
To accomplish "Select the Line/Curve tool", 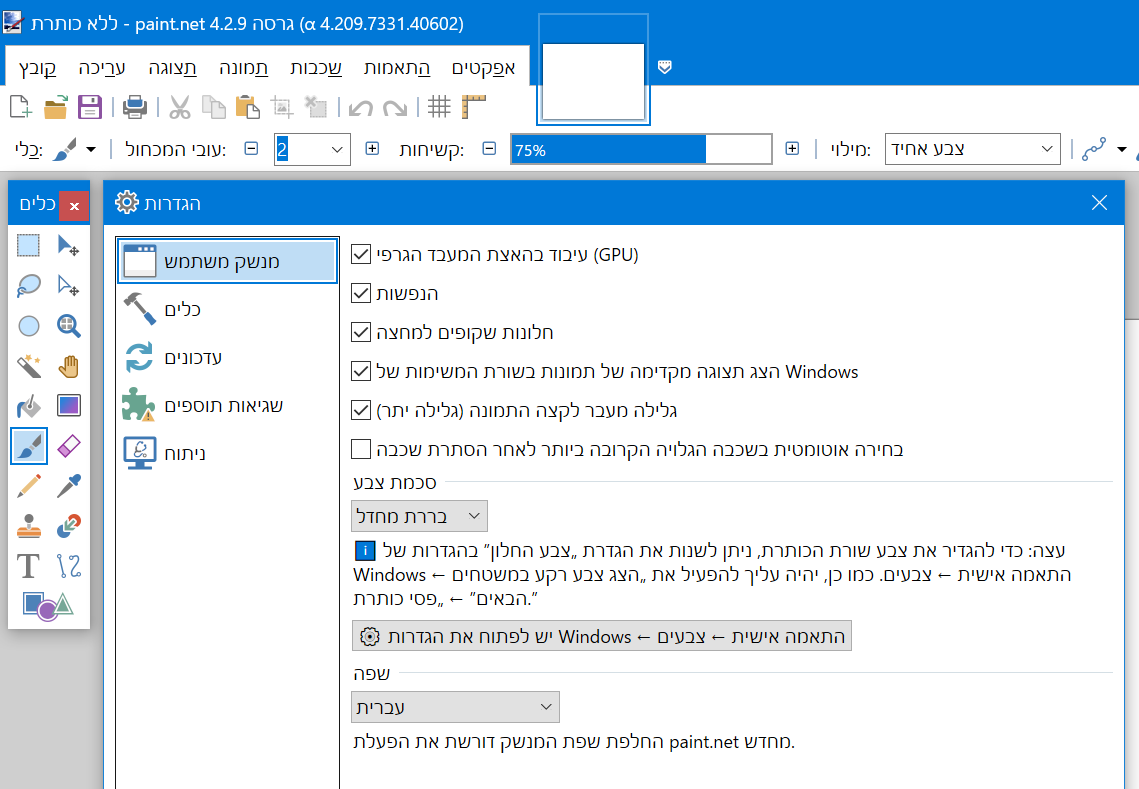I will (68, 565).
